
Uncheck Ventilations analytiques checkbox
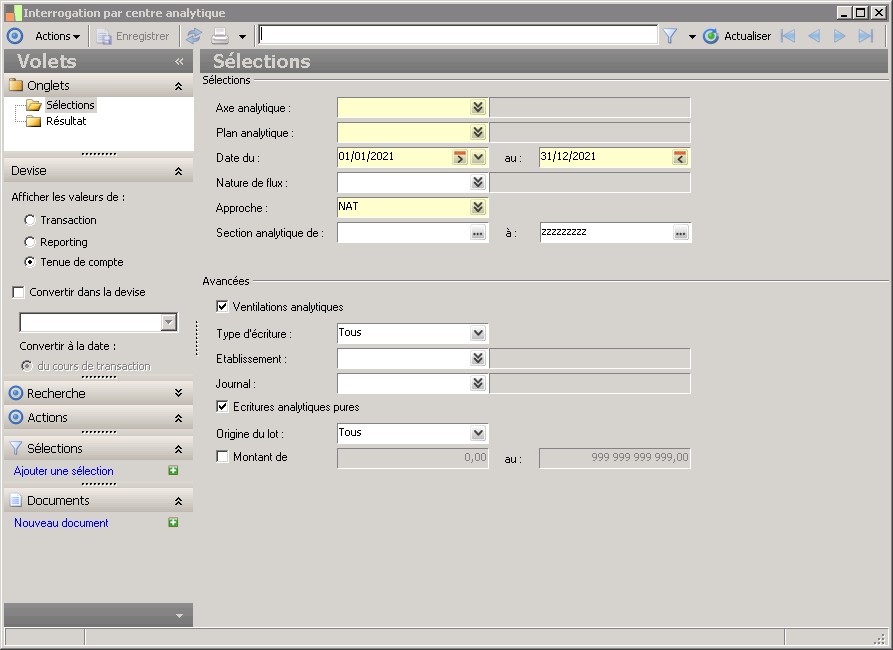coord(222,307)
